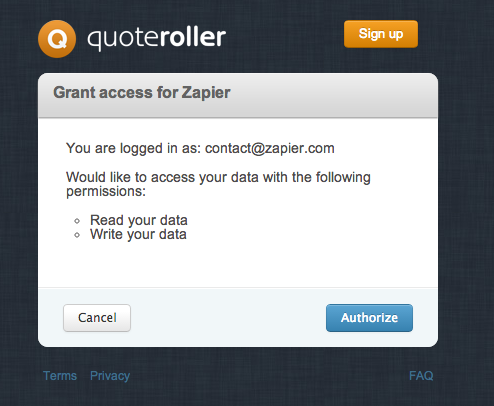This screenshot has width=494, height=406.
Task: Click the quoteroller wordmark text
Action: 156,38
